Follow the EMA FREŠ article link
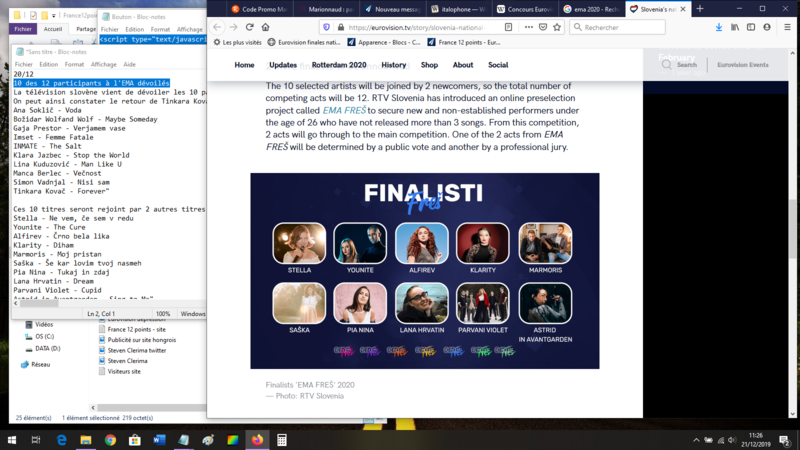Image resolution: width=800 pixels, height=450 pixels. [344, 110]
